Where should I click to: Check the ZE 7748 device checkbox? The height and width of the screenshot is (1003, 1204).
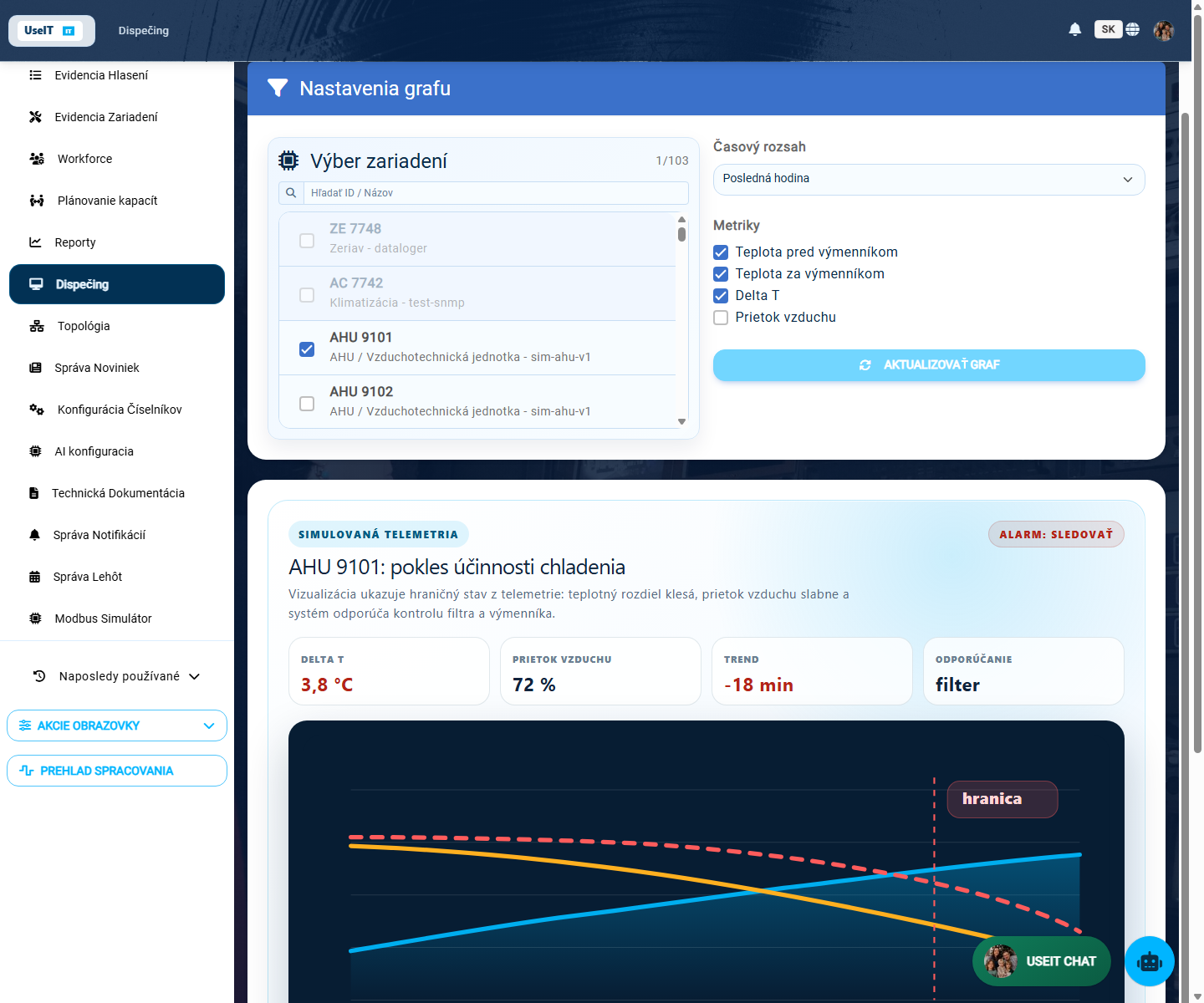click(x=307, y=241)
